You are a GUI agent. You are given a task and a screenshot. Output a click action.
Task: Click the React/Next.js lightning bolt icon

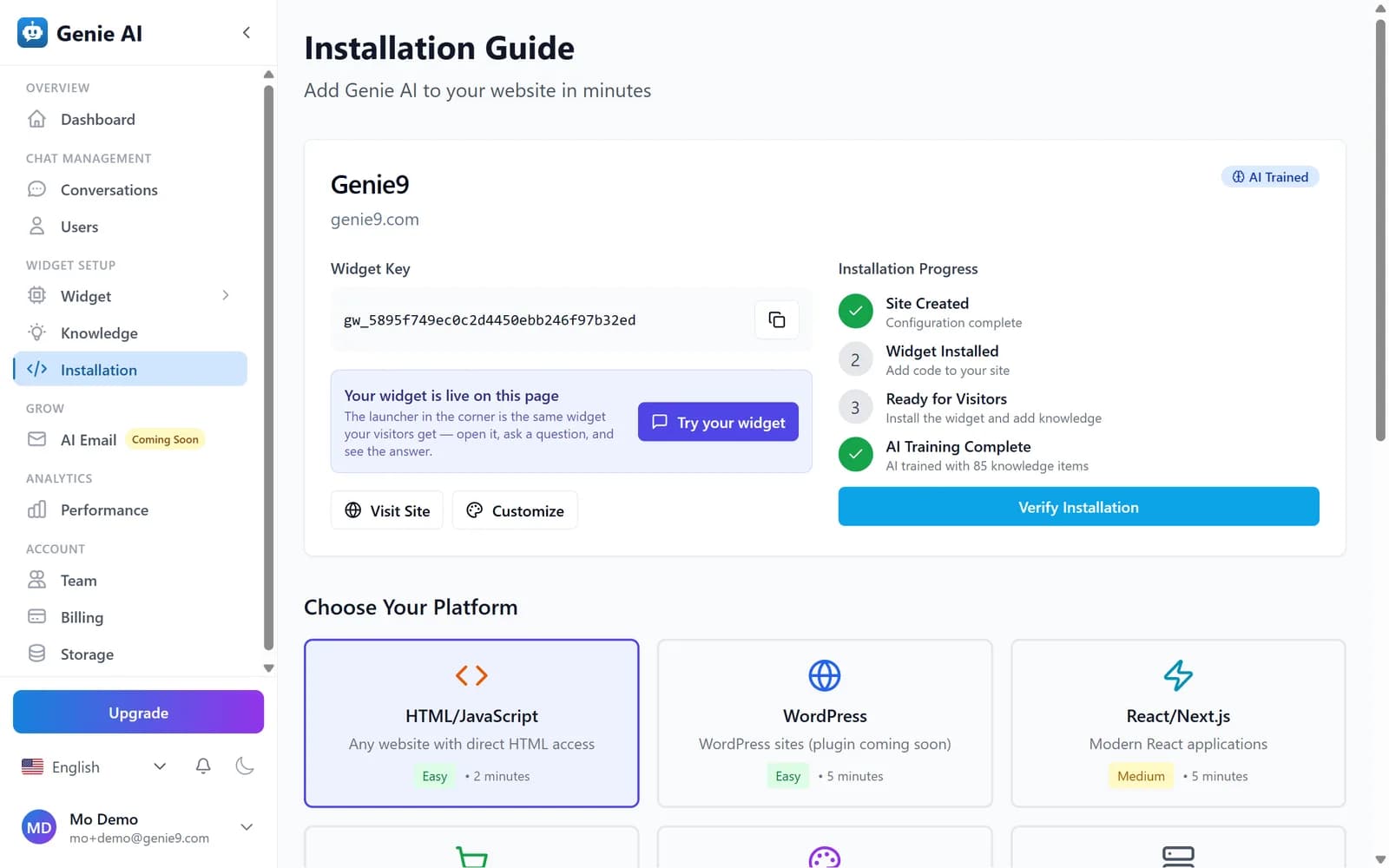(x=1178, y=675)
